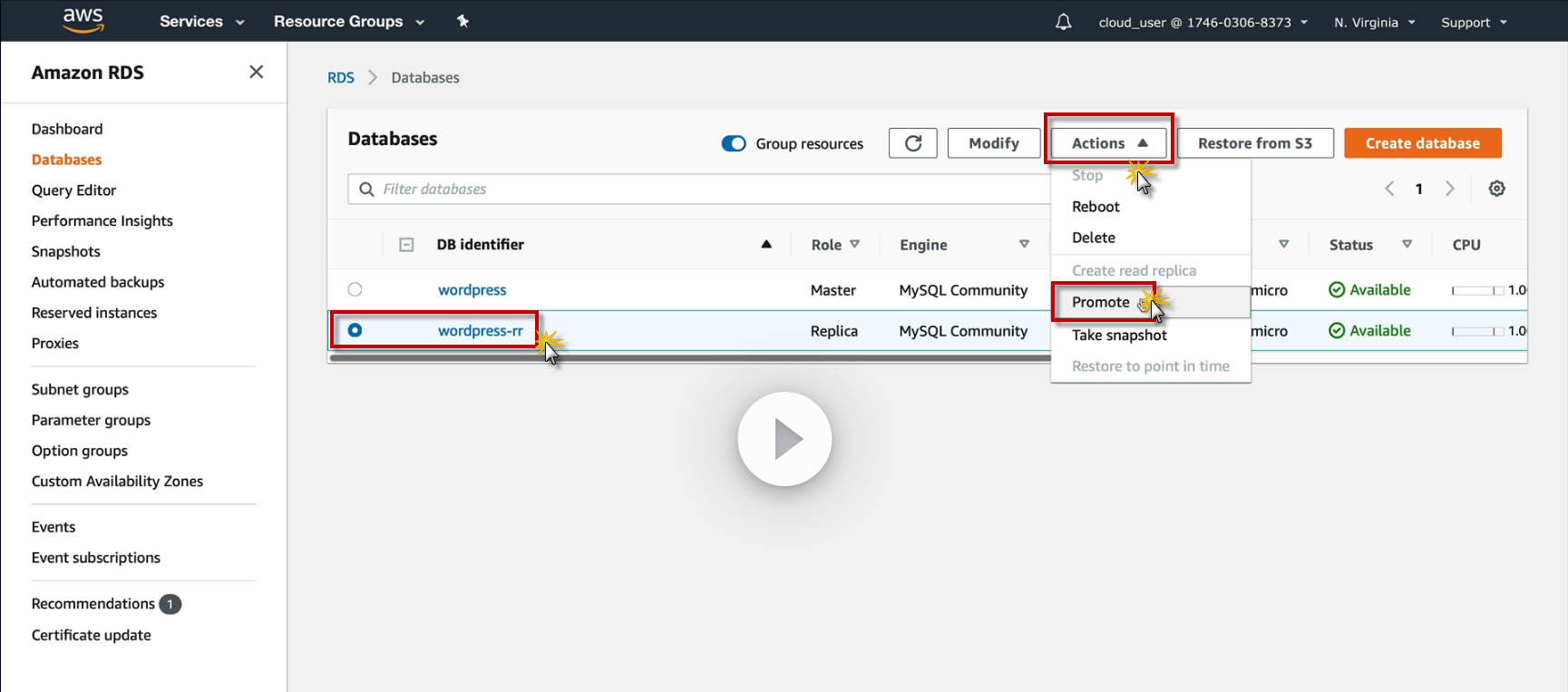
Task: Click the AWS logo home icon
Action: (x=83, y=20)
